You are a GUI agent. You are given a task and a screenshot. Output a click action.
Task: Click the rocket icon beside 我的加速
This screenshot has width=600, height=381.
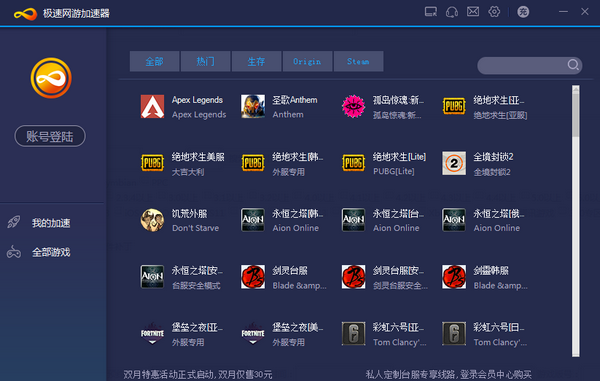pos(14,222)
